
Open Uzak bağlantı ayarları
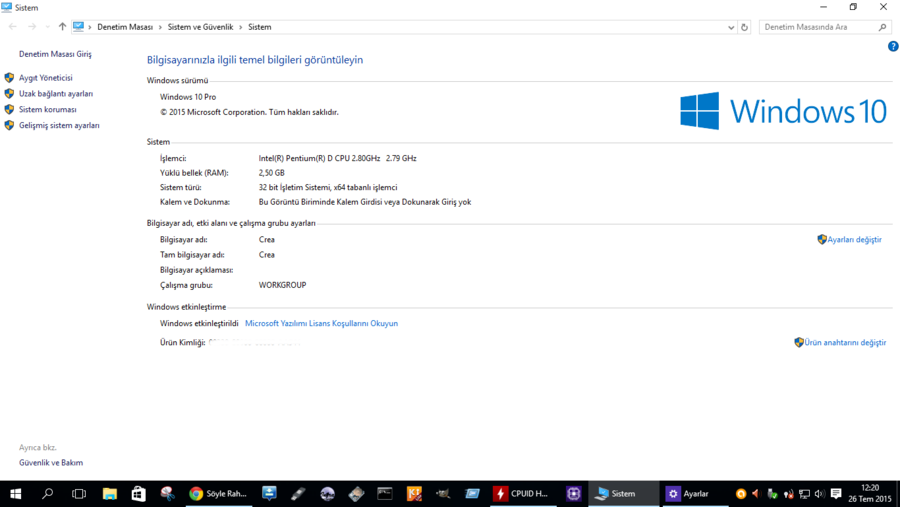point(56,94)
